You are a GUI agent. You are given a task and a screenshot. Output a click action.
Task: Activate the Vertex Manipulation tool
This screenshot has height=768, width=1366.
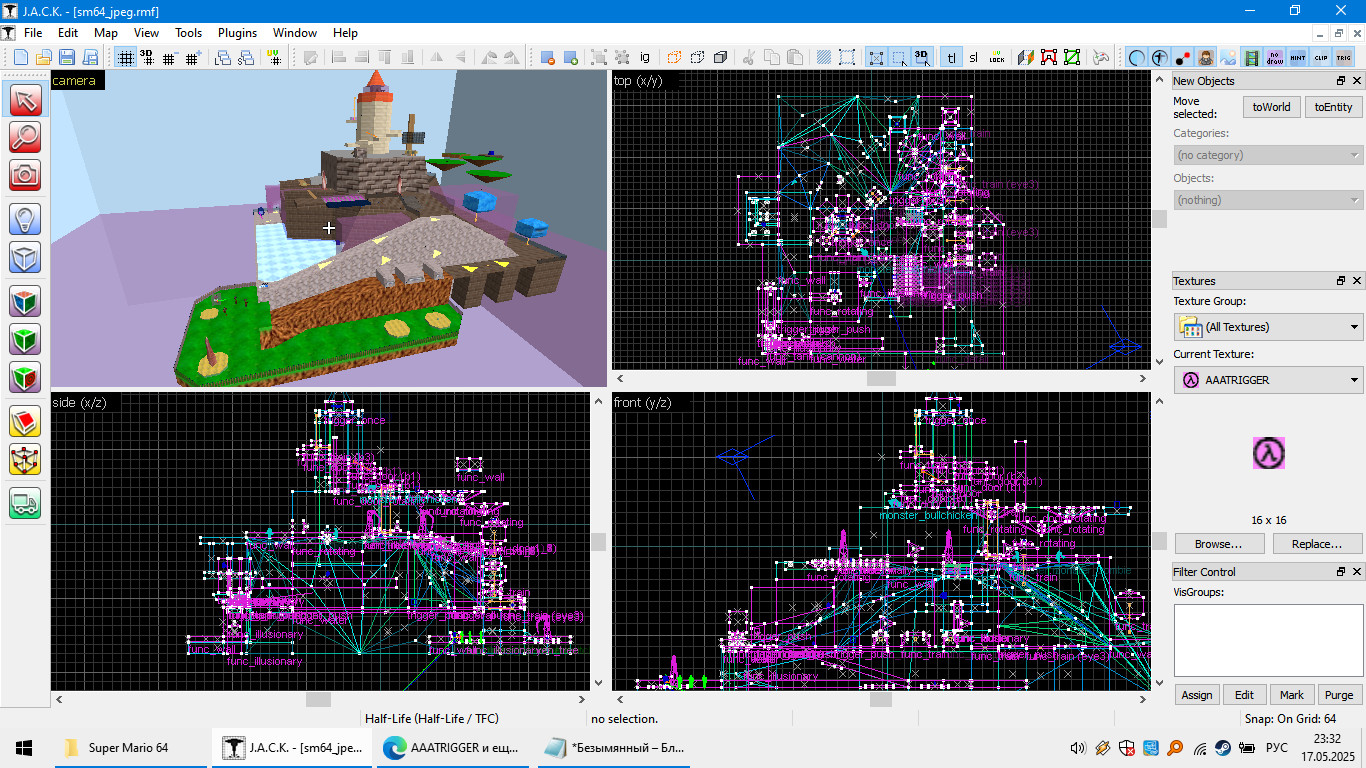pyautogui.click(x=24, y=460)
